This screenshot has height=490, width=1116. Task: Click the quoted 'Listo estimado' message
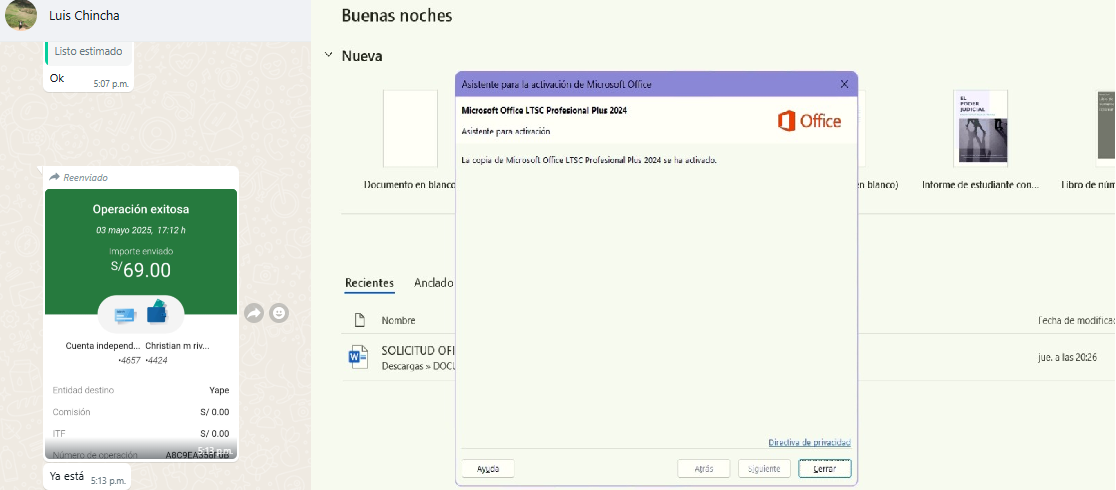(89, 51)
